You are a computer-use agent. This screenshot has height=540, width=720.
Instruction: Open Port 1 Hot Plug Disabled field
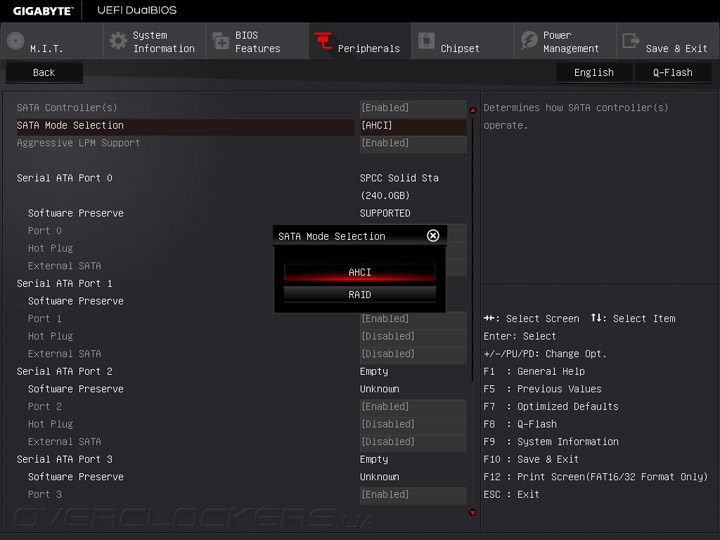412,336
